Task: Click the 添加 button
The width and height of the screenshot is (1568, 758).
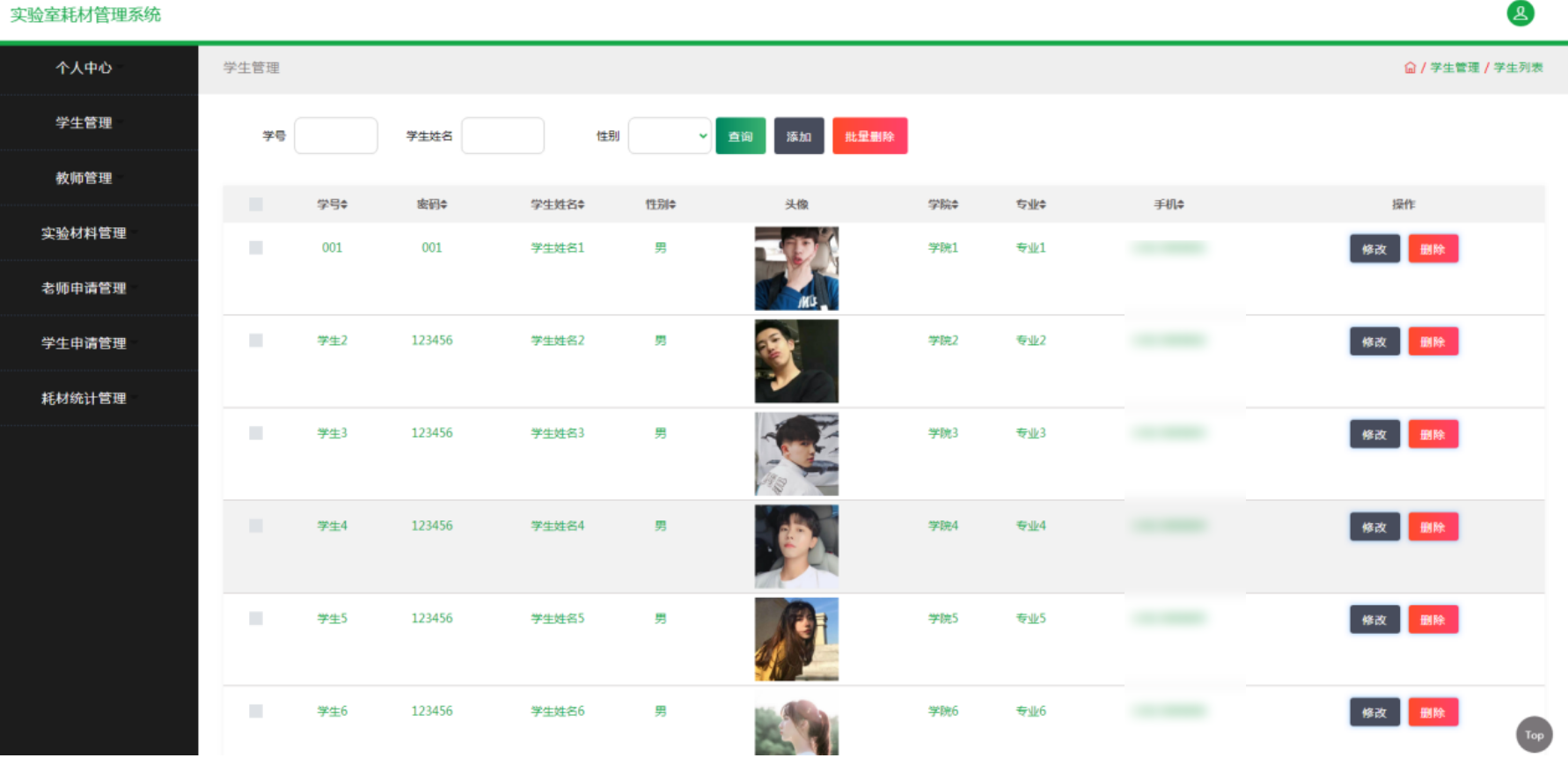Action: click(799, 136)
